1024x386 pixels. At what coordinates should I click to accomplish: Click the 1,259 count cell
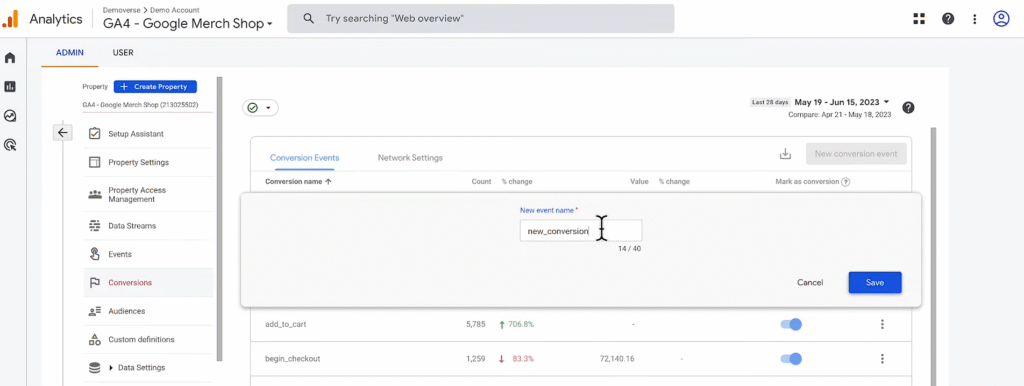(475, 359)
